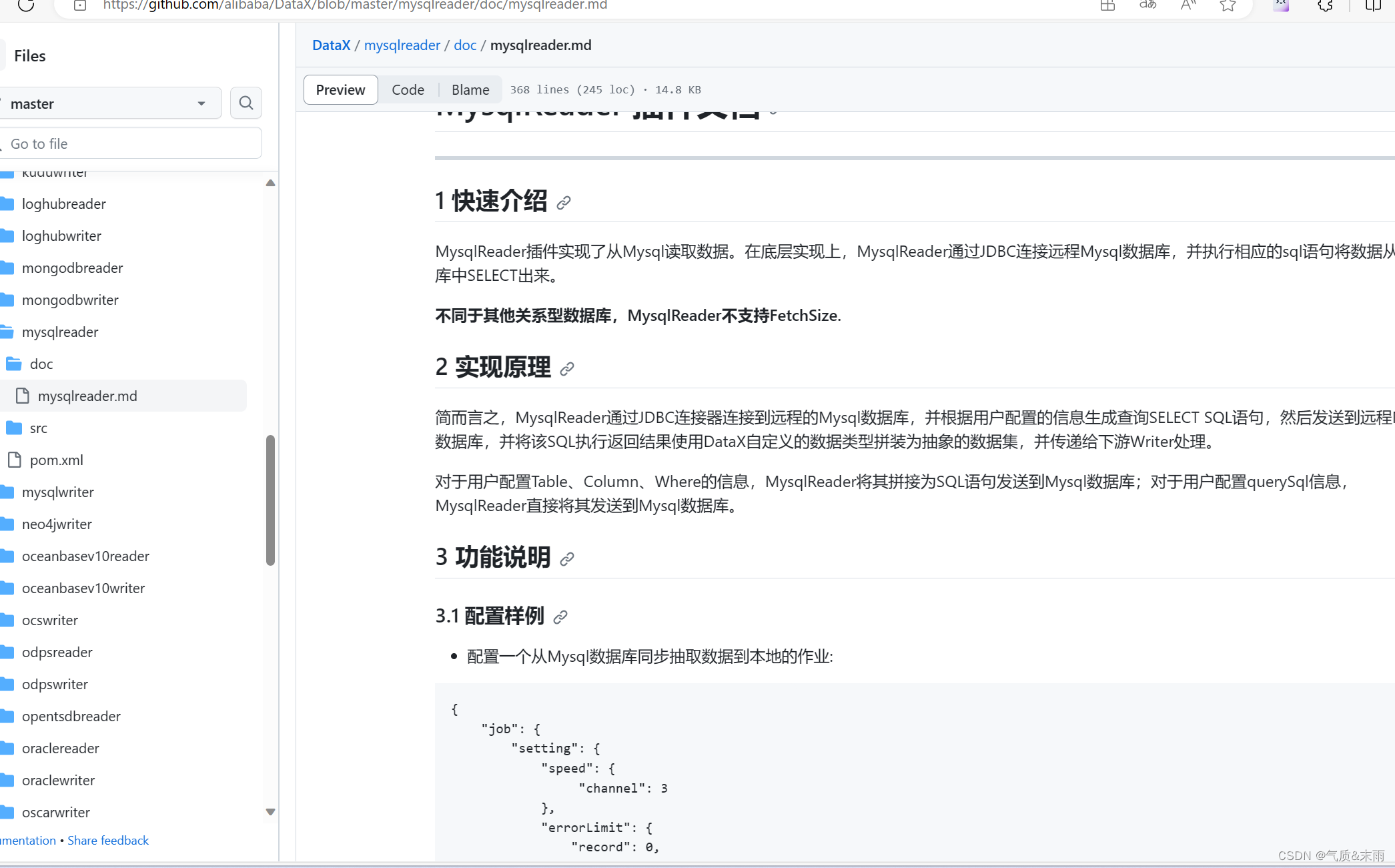Click the 1 快速介绍 heading

tap(491, 201)
